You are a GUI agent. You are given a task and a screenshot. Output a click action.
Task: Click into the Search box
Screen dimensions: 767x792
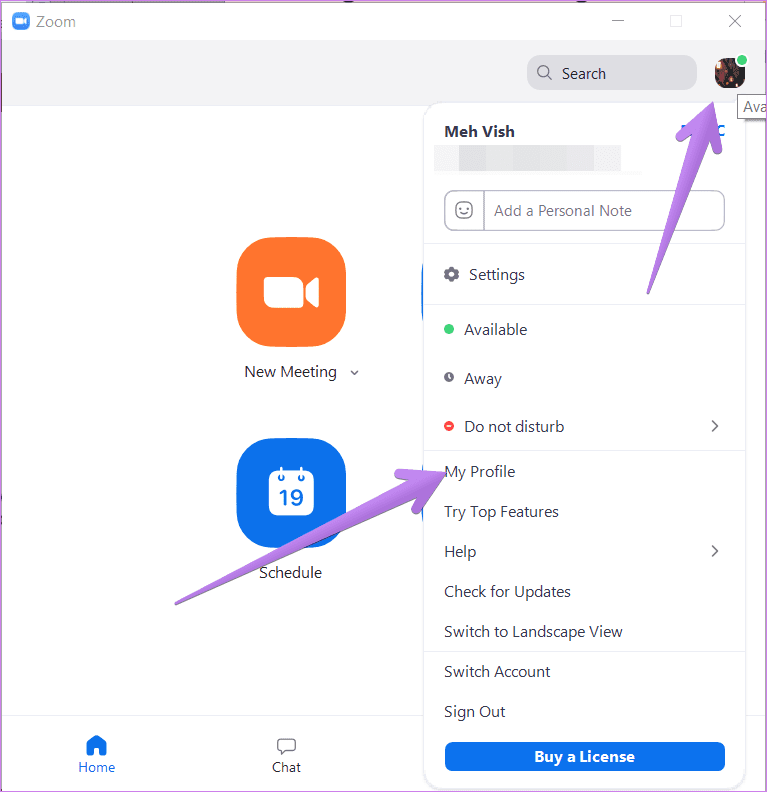[x=611, y=73]
